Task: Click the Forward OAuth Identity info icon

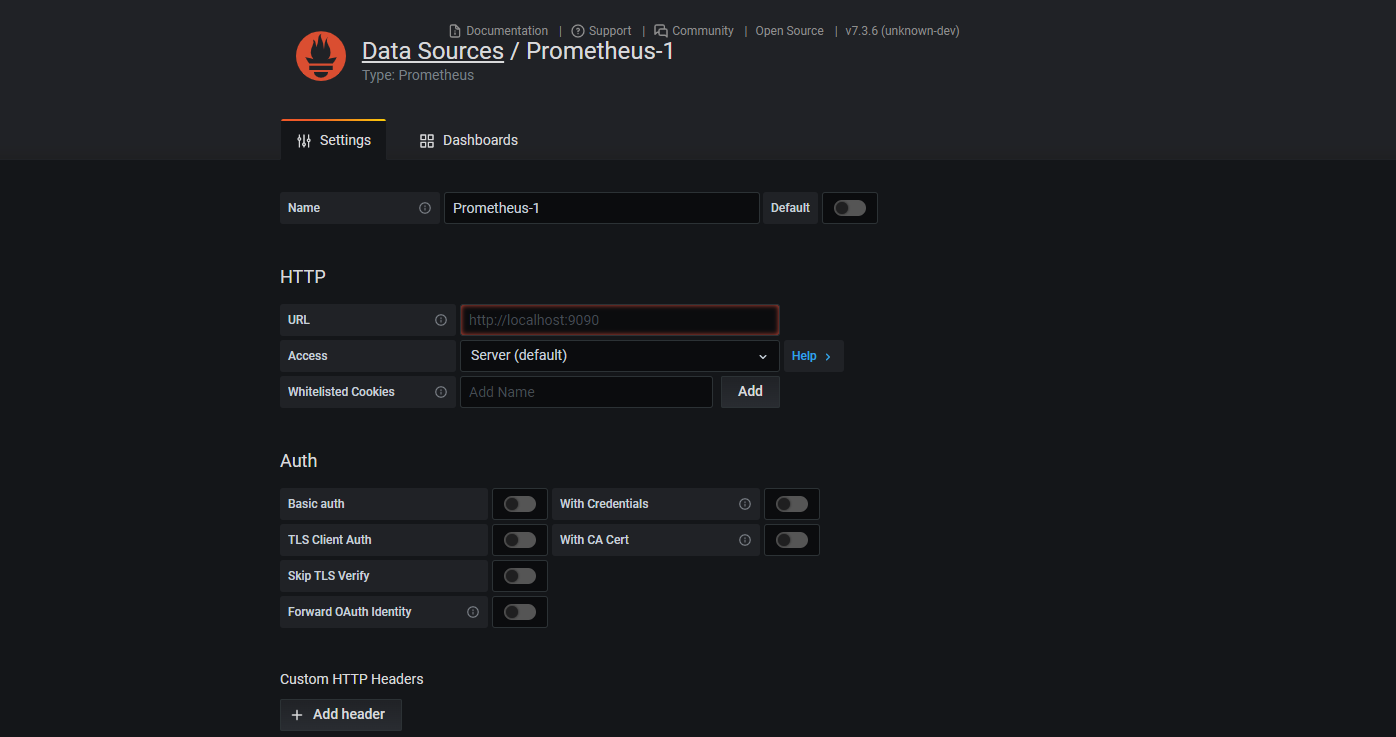Action: click(473, 612)
